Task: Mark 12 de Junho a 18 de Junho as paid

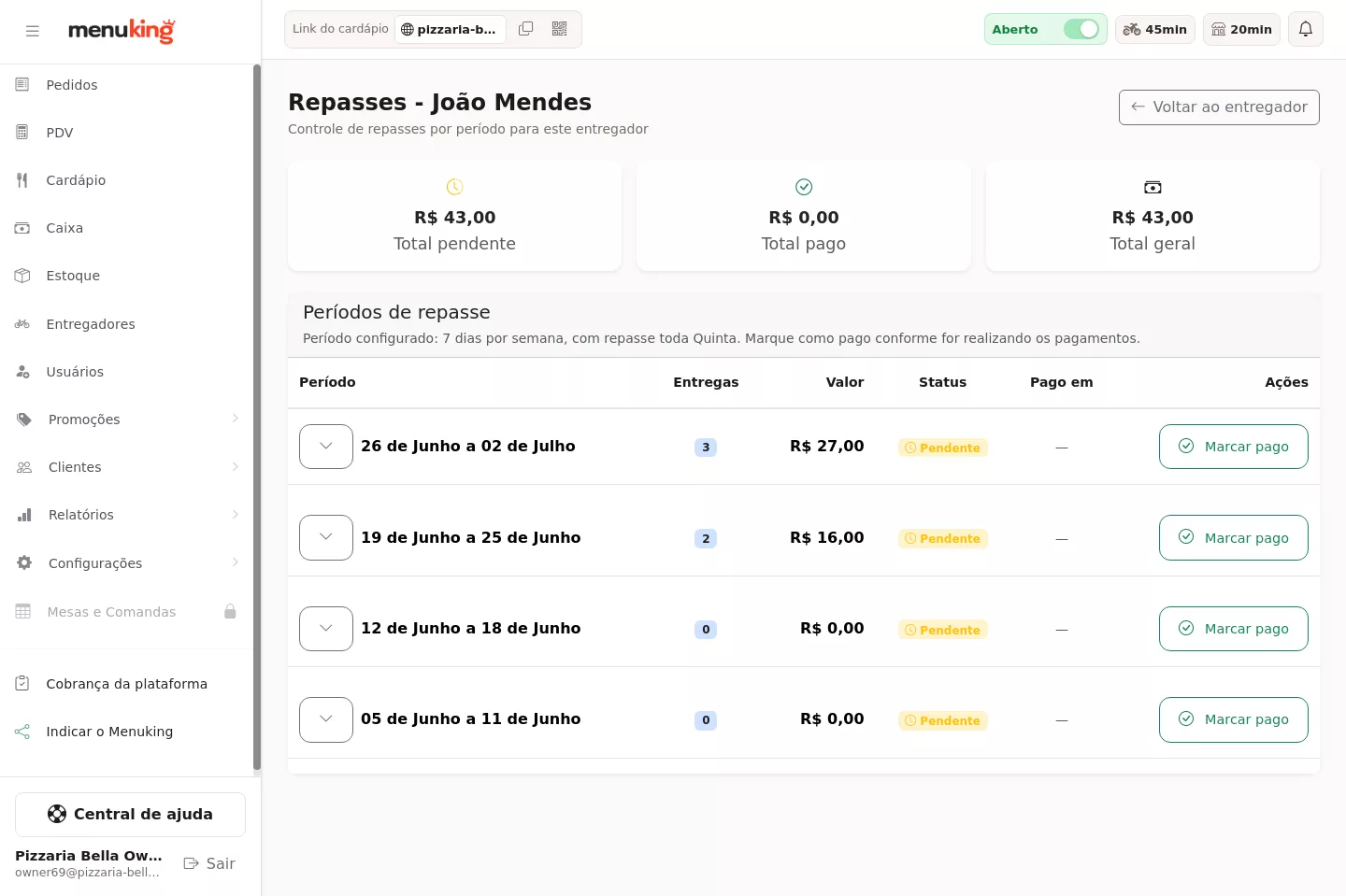Action: coord(1234,629)
